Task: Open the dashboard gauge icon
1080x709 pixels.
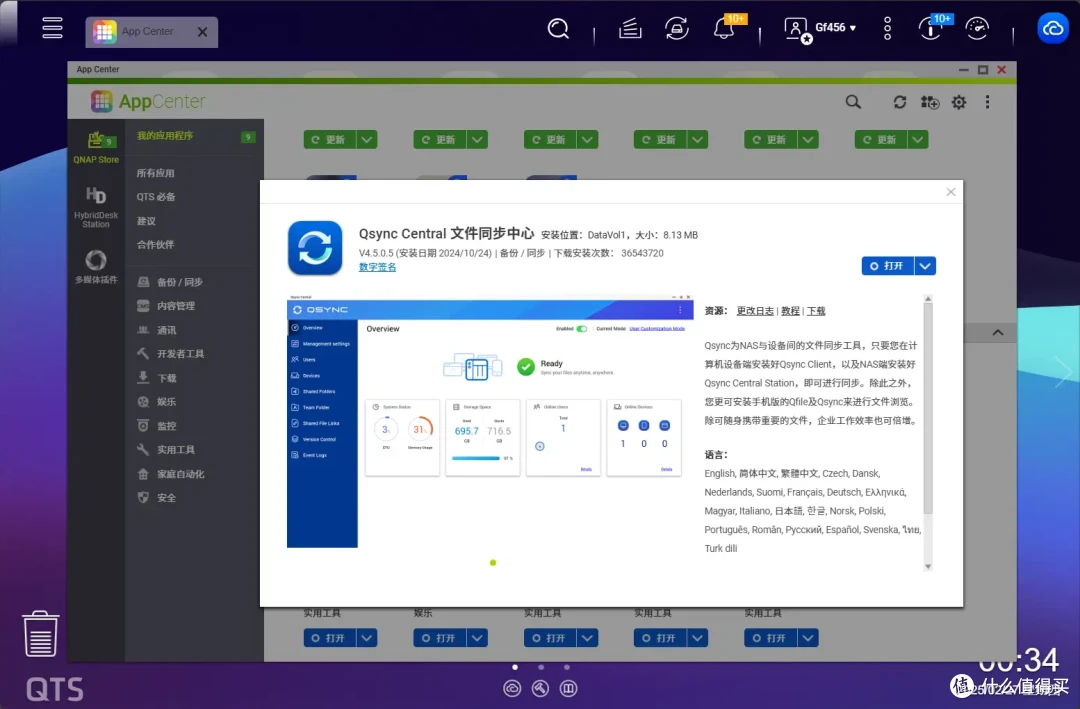Action: click(x=977, y=29)
